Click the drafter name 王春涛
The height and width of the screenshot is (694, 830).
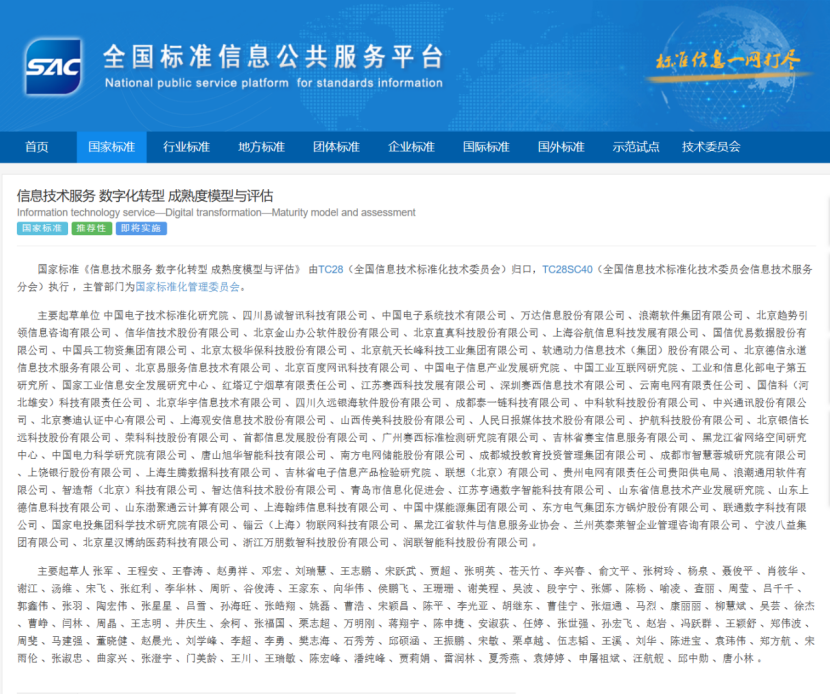(x=187, y=571)
